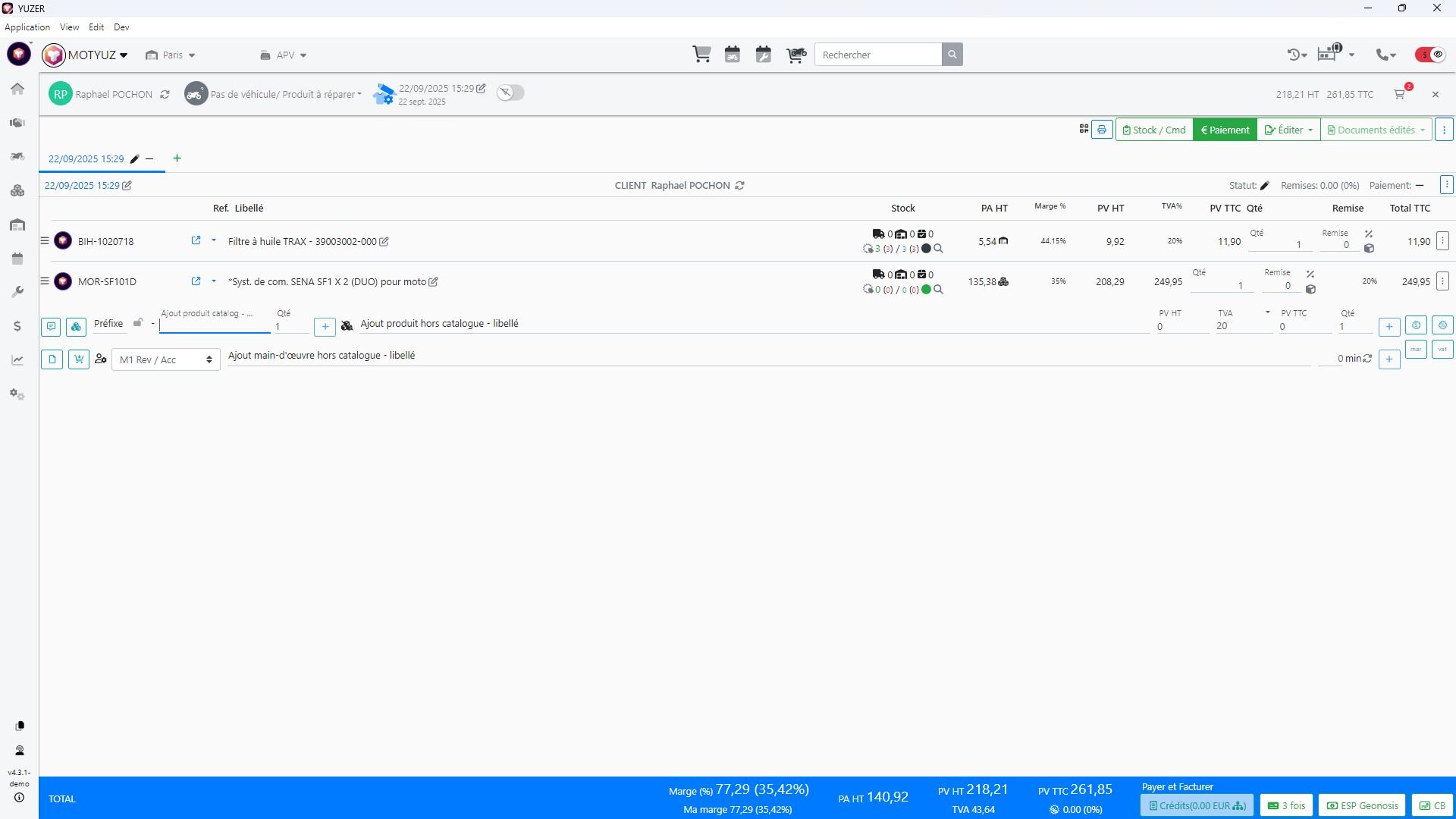Toggle the red eye switch at top right

1430,55
